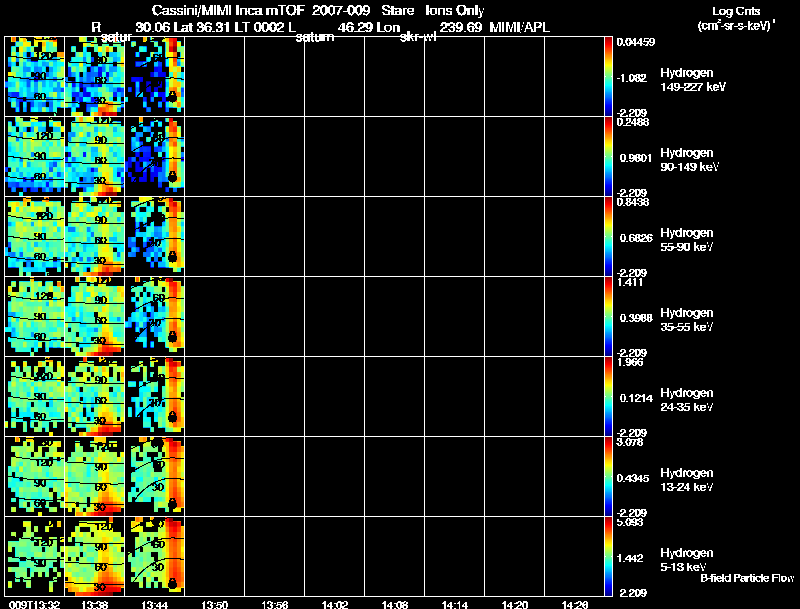
Task: Click the 13:32 image in the Hydrogen 24-35 keV row
Action: [x=35, y=397]
